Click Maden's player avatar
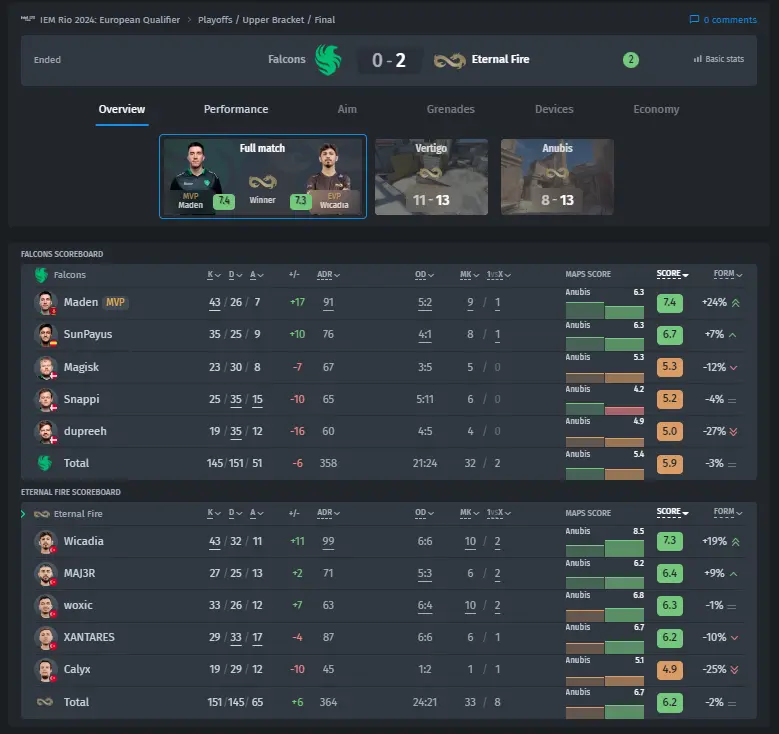The width and height of the screenshot is (779, 734). click(x=46, y=303)
